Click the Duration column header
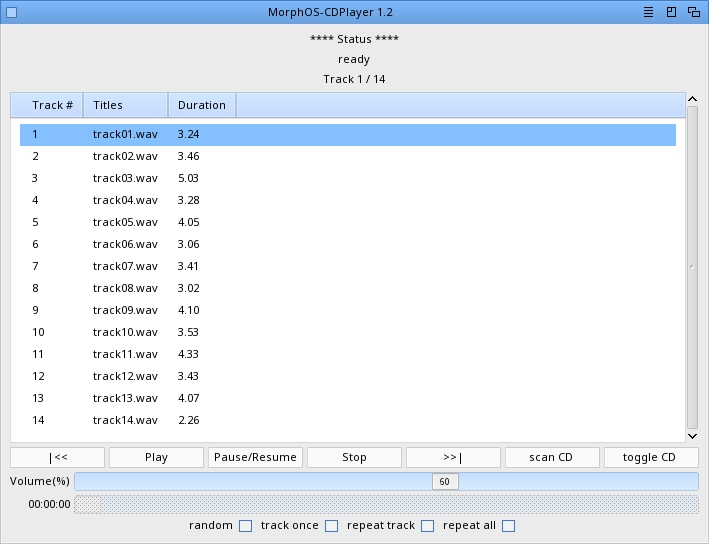 pyautogui.click(x=202, y=105)
